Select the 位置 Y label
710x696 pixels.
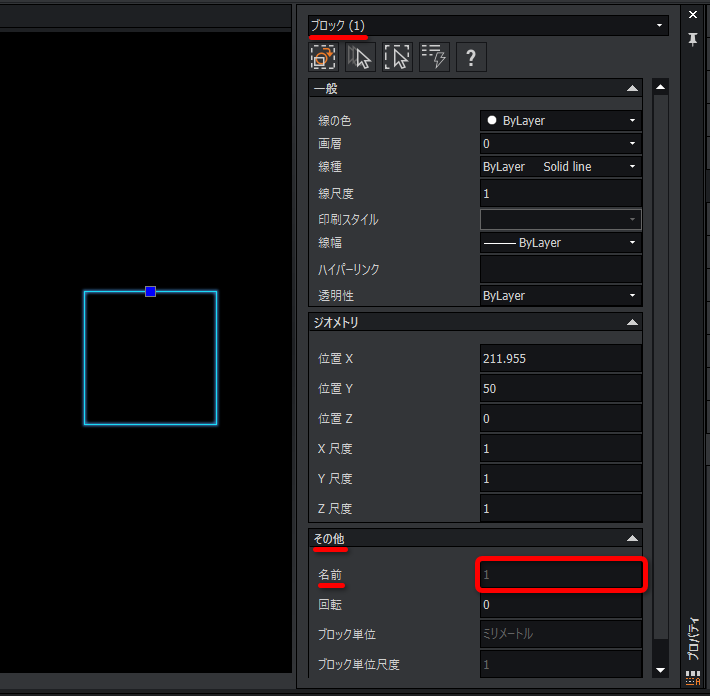coord(336,389)
